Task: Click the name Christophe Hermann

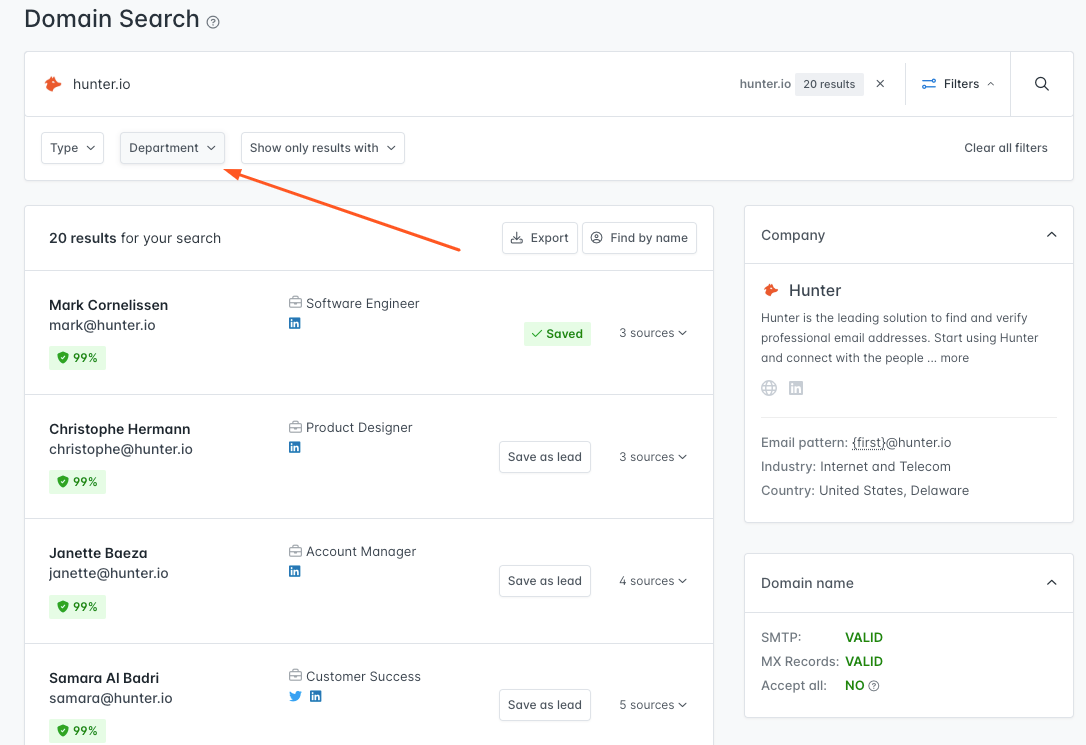Action: click(x=120, y=429)
